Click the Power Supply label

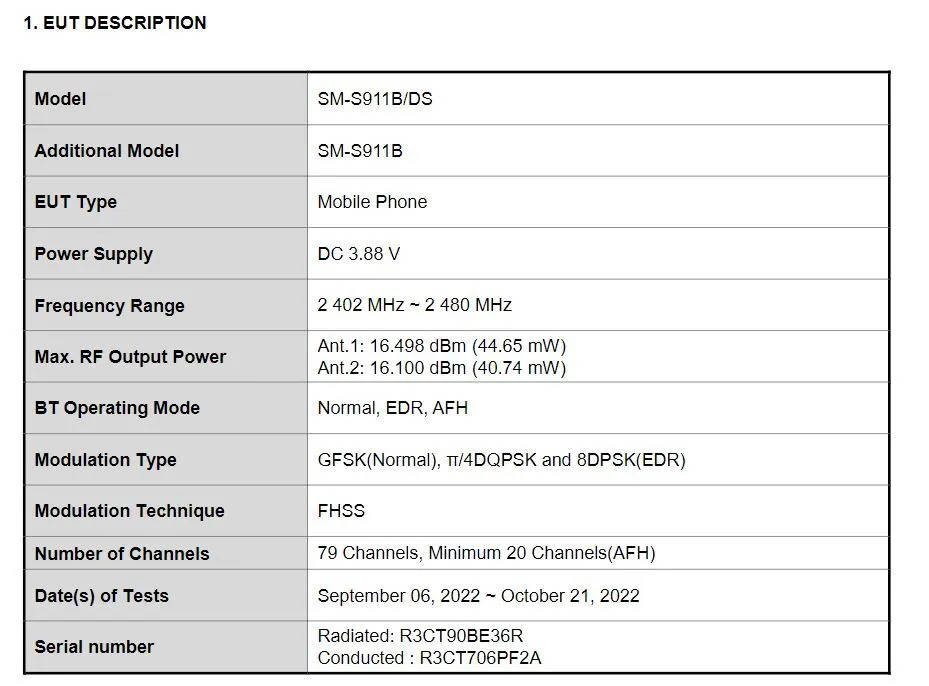click(94, 254)
